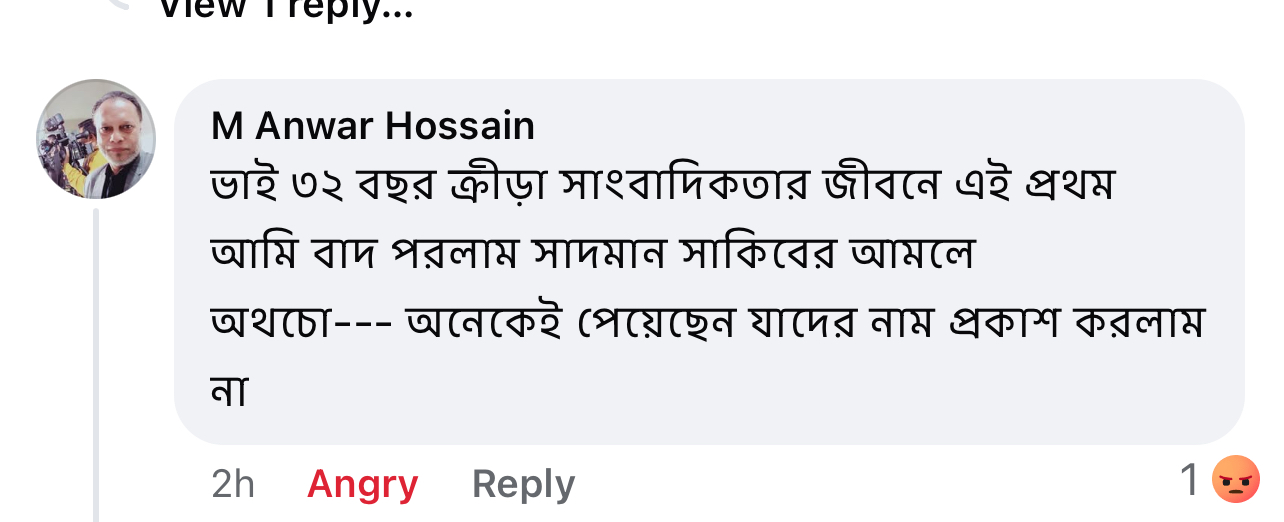Reply to M Anwar Hossain's comment

[523, 484]
